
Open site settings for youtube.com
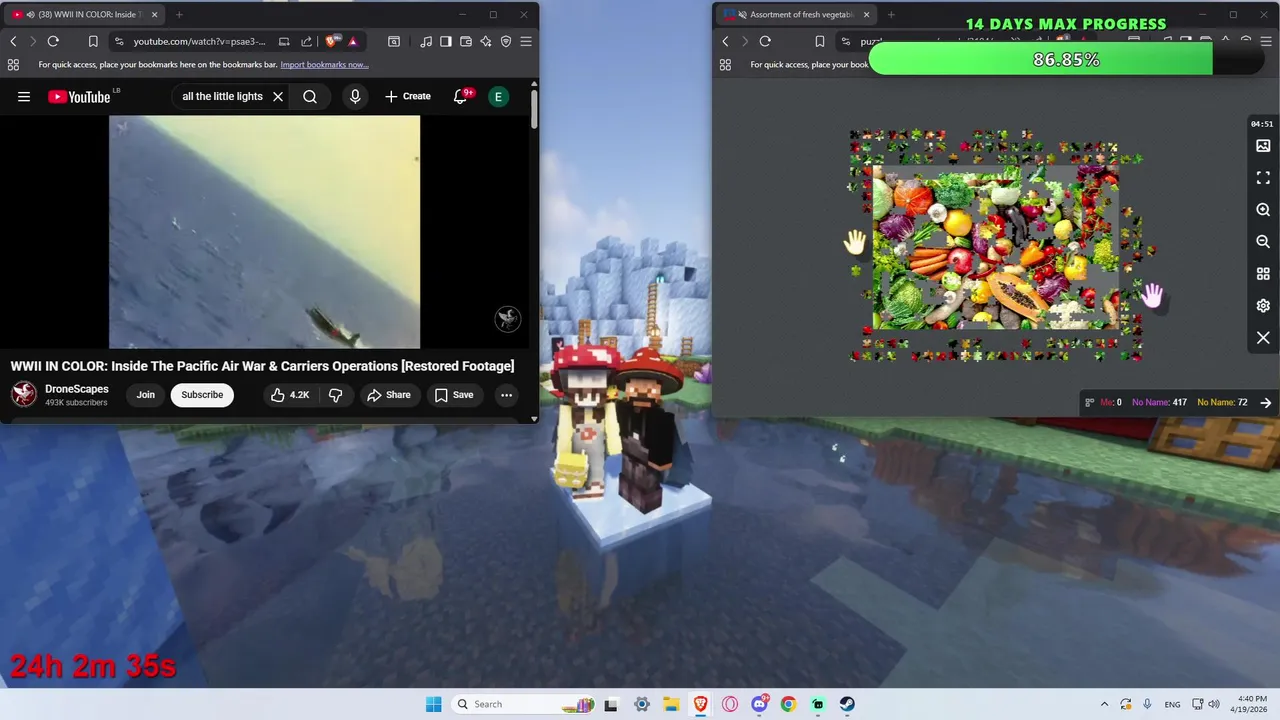[119, 41]
